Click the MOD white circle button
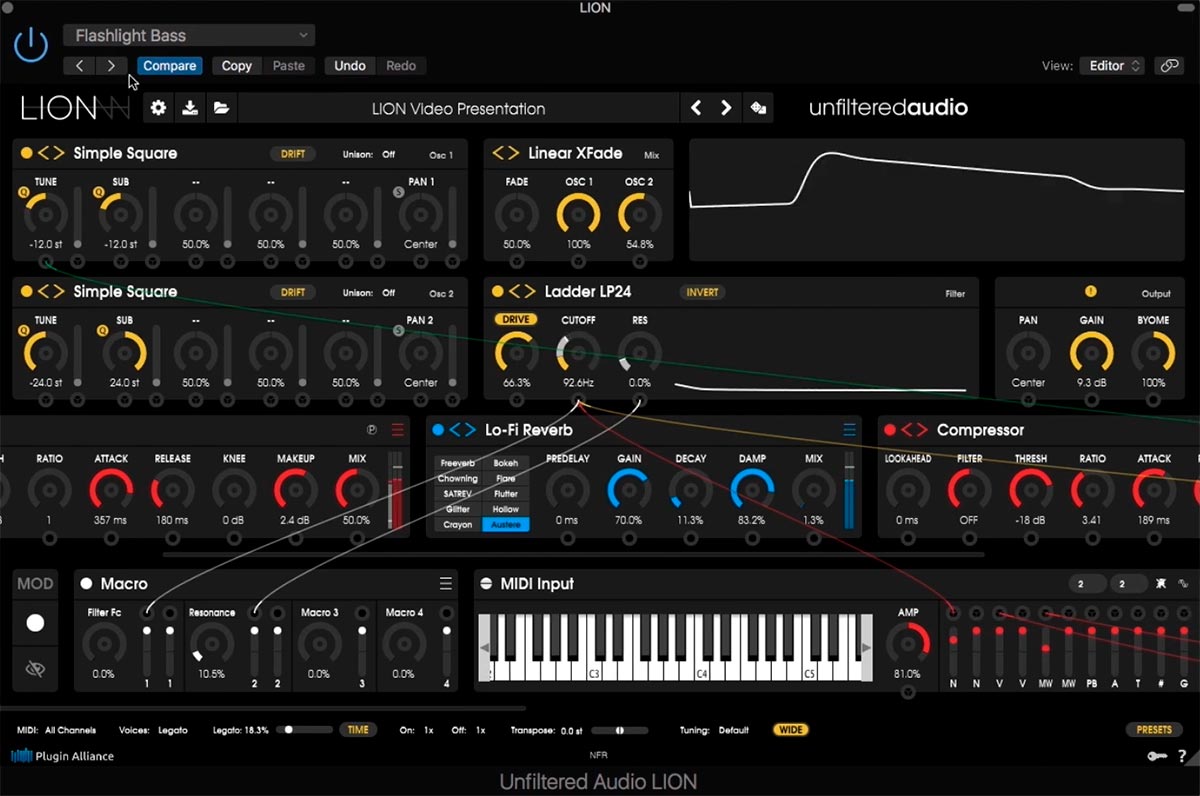This screenshot has width=1200, height=796. [x=35, y=623]
